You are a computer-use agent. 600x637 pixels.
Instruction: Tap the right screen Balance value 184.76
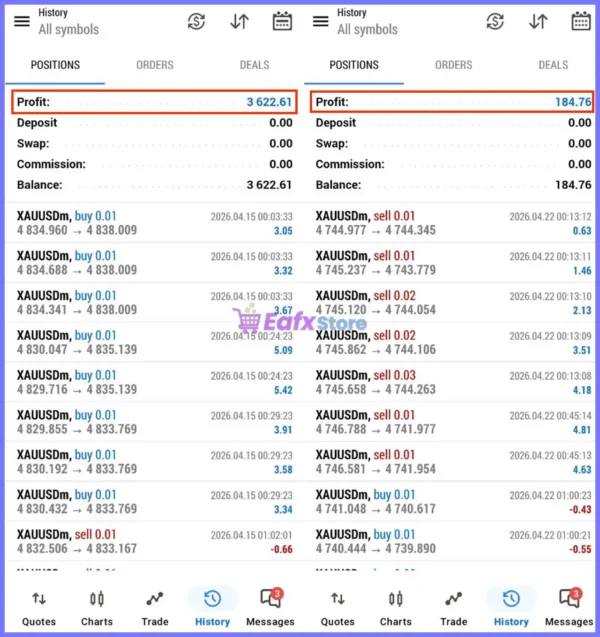point(573,185)
